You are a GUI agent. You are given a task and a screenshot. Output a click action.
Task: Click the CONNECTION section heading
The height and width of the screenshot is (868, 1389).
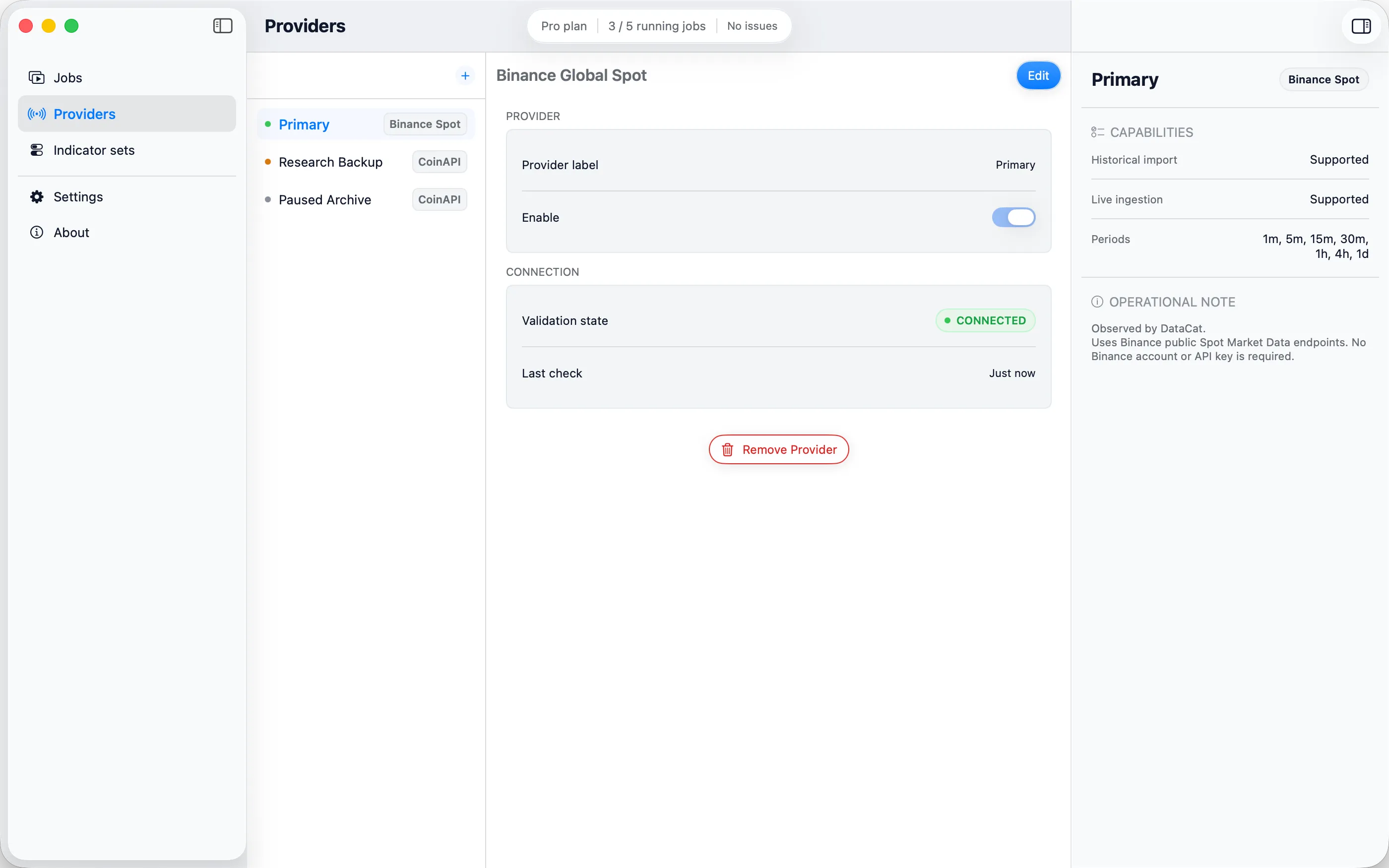(x=542, y=272)
